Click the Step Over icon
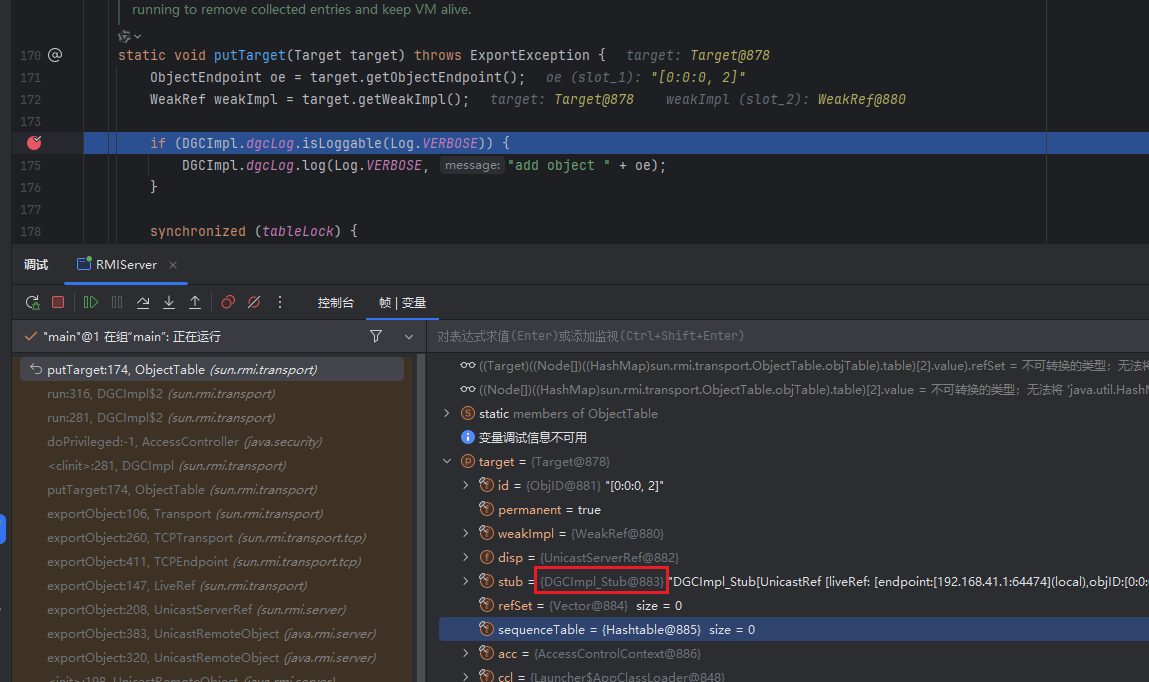Image resolution: width=1149 pixels, height=682 pixels. (x=143, y=302)
